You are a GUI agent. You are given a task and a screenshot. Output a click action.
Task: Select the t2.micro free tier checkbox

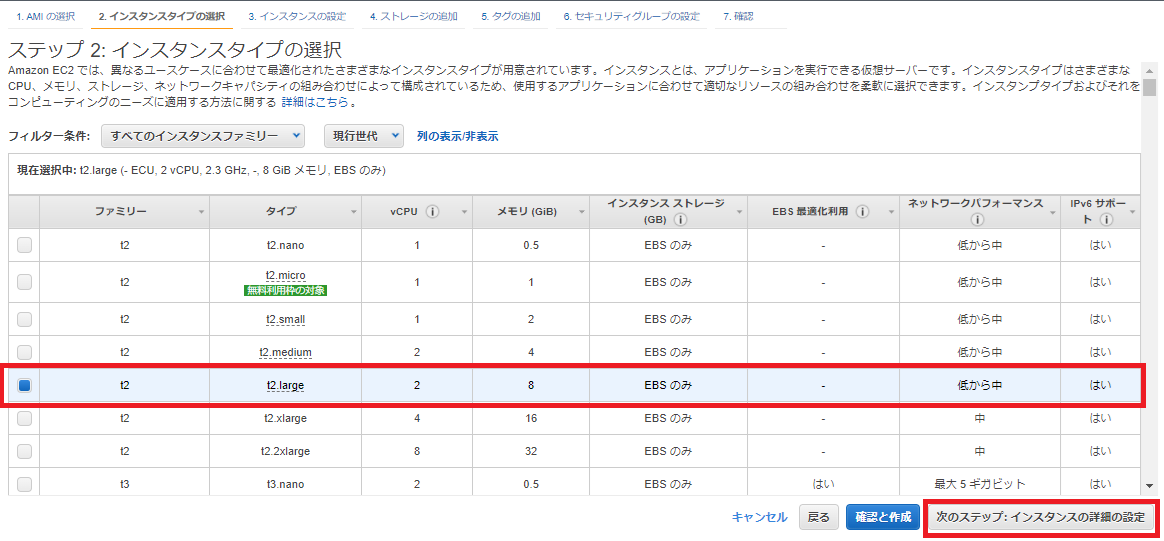(x=24, y=283)
